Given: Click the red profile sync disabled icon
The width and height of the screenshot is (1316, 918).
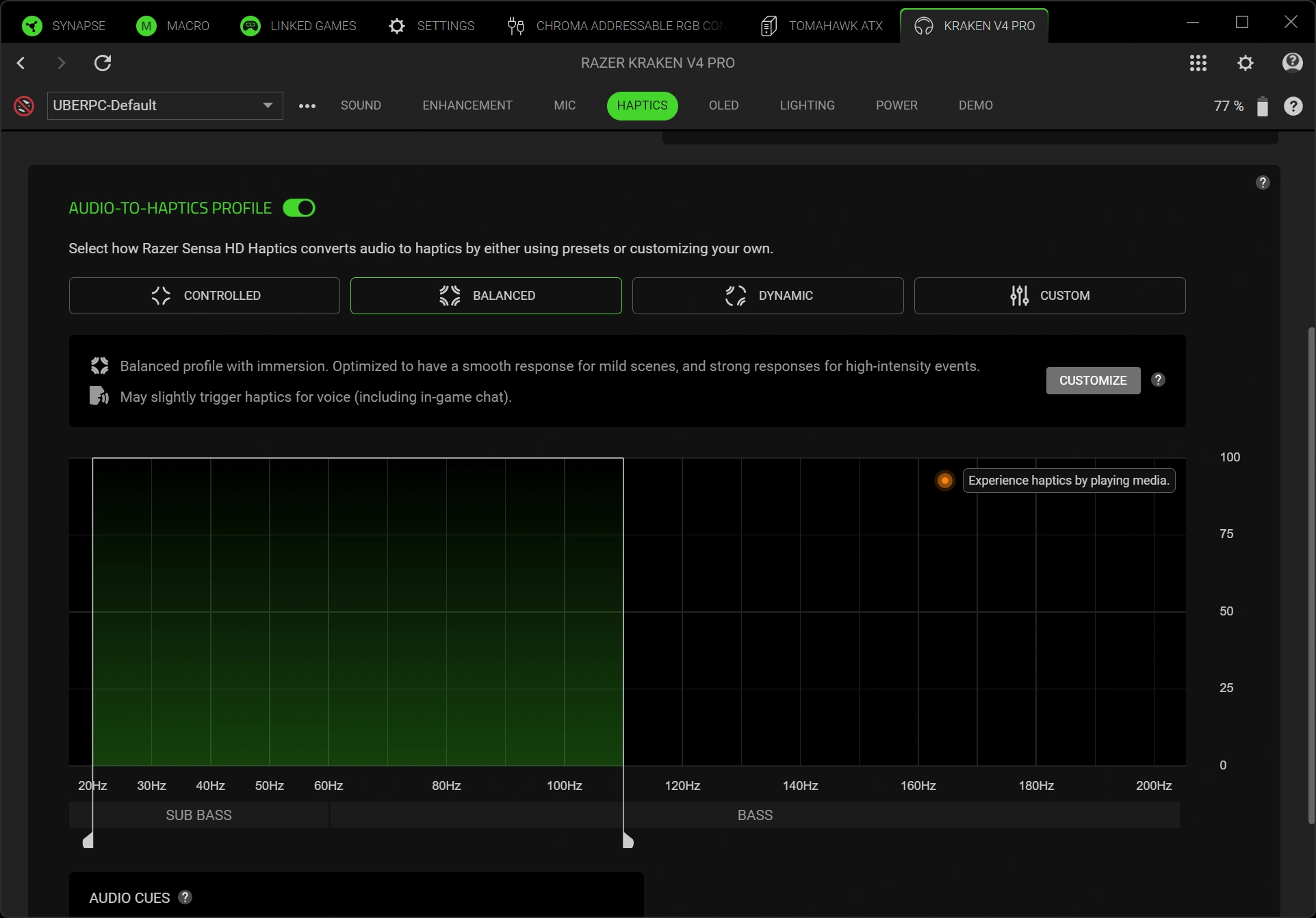Looking at the screenshot, I should 24,106.
